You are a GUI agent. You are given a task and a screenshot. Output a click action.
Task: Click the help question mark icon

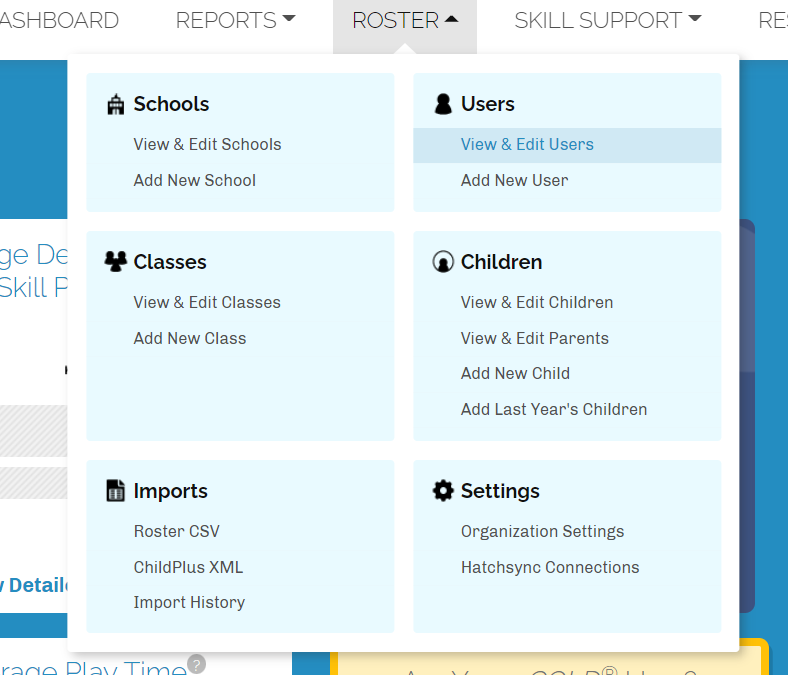(196, 664)
